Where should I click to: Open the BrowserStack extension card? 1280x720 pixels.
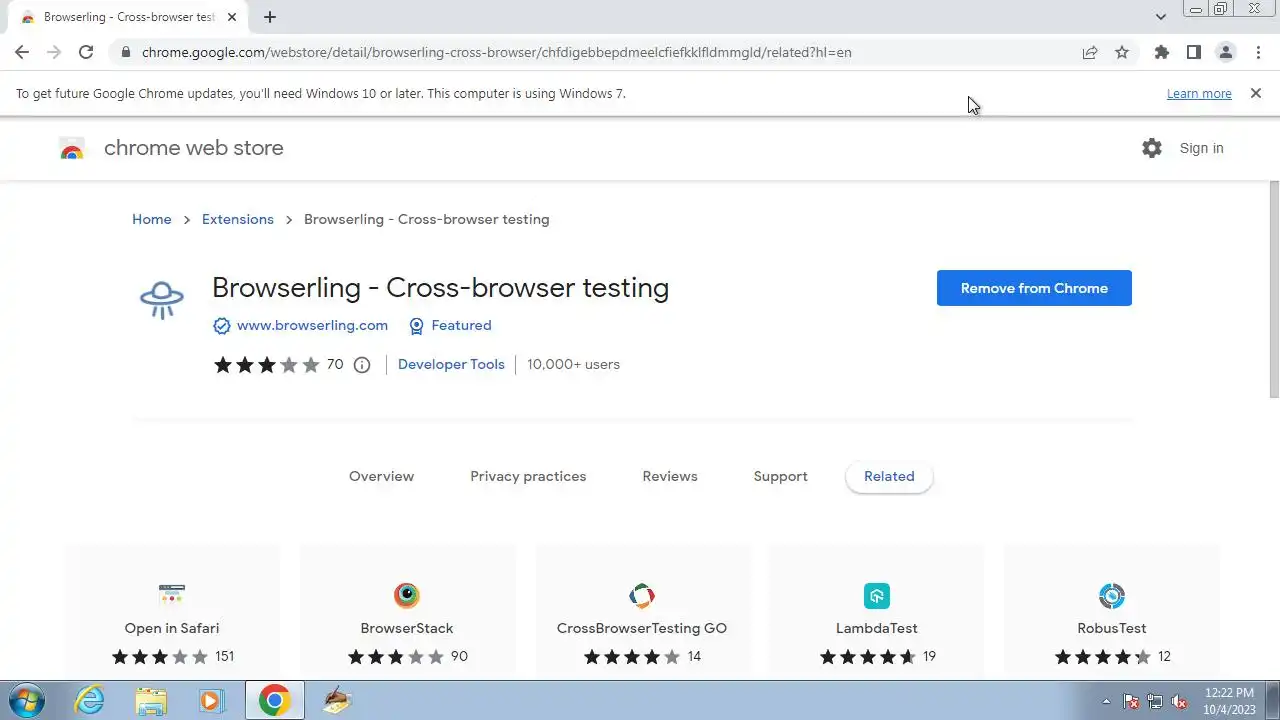coord(407,613)
